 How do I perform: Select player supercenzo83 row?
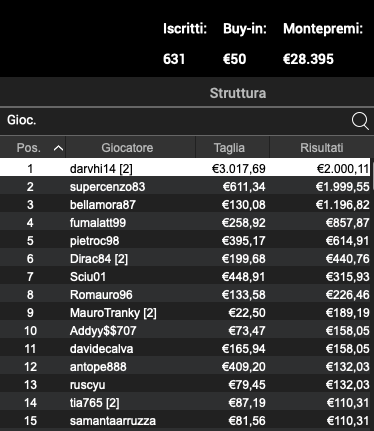click(185, 187)
